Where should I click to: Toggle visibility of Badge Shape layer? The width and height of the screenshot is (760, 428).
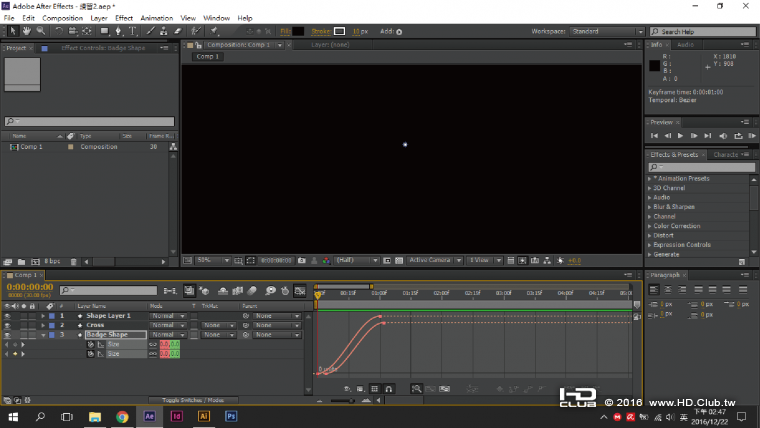point(8,335)
